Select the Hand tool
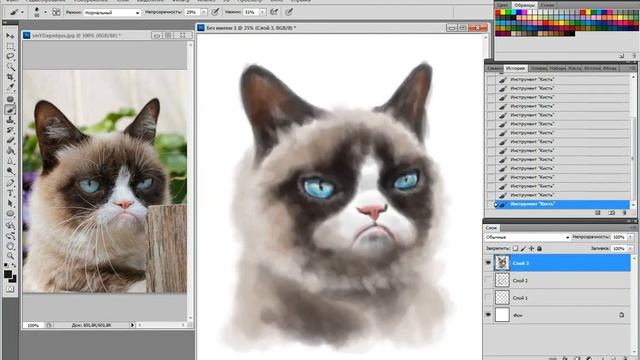Image resolution: width=640 pixels, height=360 pixels. [10, 246]
